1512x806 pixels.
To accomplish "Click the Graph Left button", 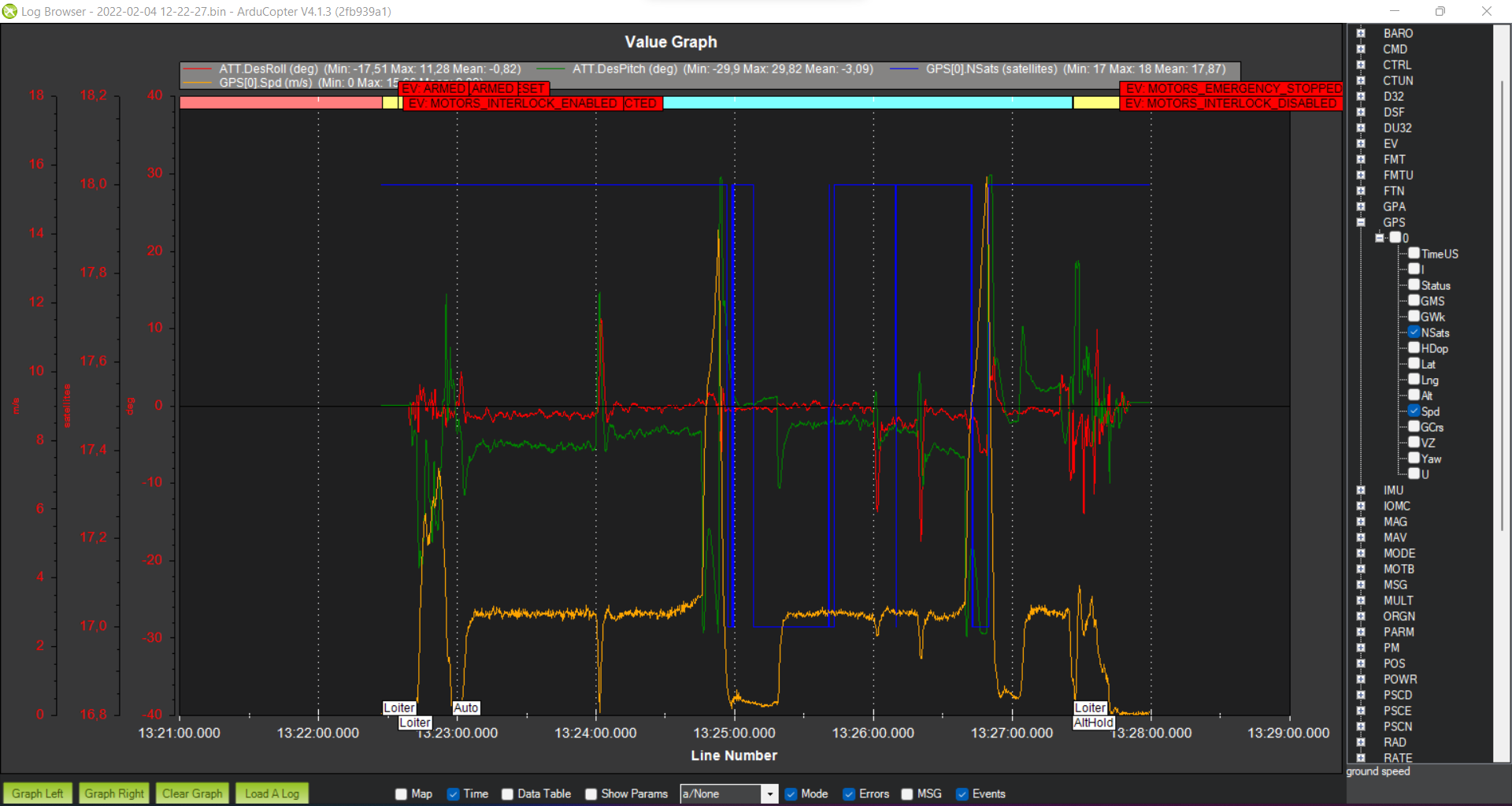I will point(37,793).
